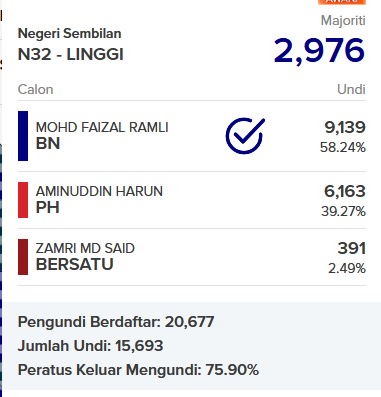Click the Pengundi Berdaftar 20,677 line
Screen dimensions: 381x397
116,322
